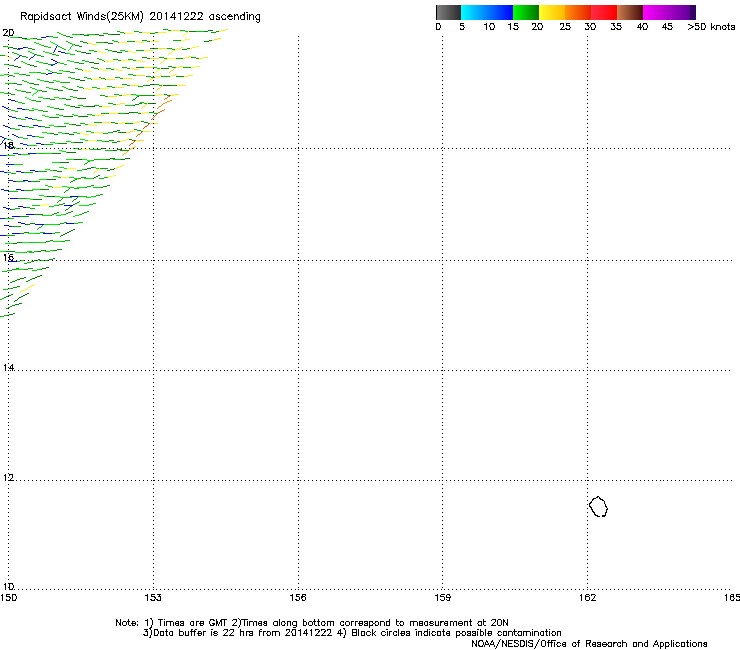Image resolution: width=740 pixels, height=650 pixels.
Task: Click the longitude label '162'
Action: point(587,598)
